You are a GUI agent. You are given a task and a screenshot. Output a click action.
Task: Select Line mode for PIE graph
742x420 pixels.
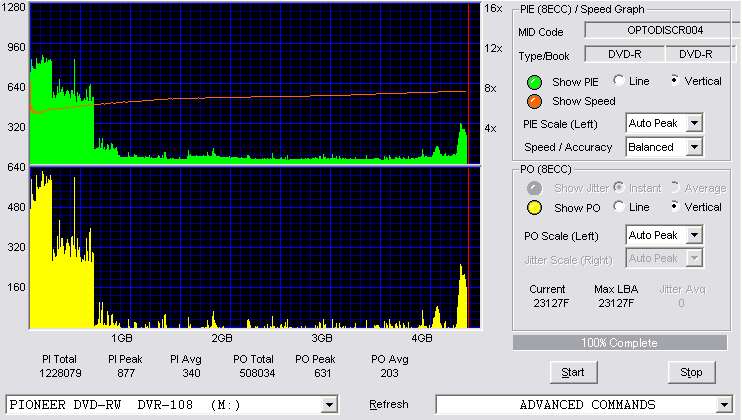(x=619, y=80)
